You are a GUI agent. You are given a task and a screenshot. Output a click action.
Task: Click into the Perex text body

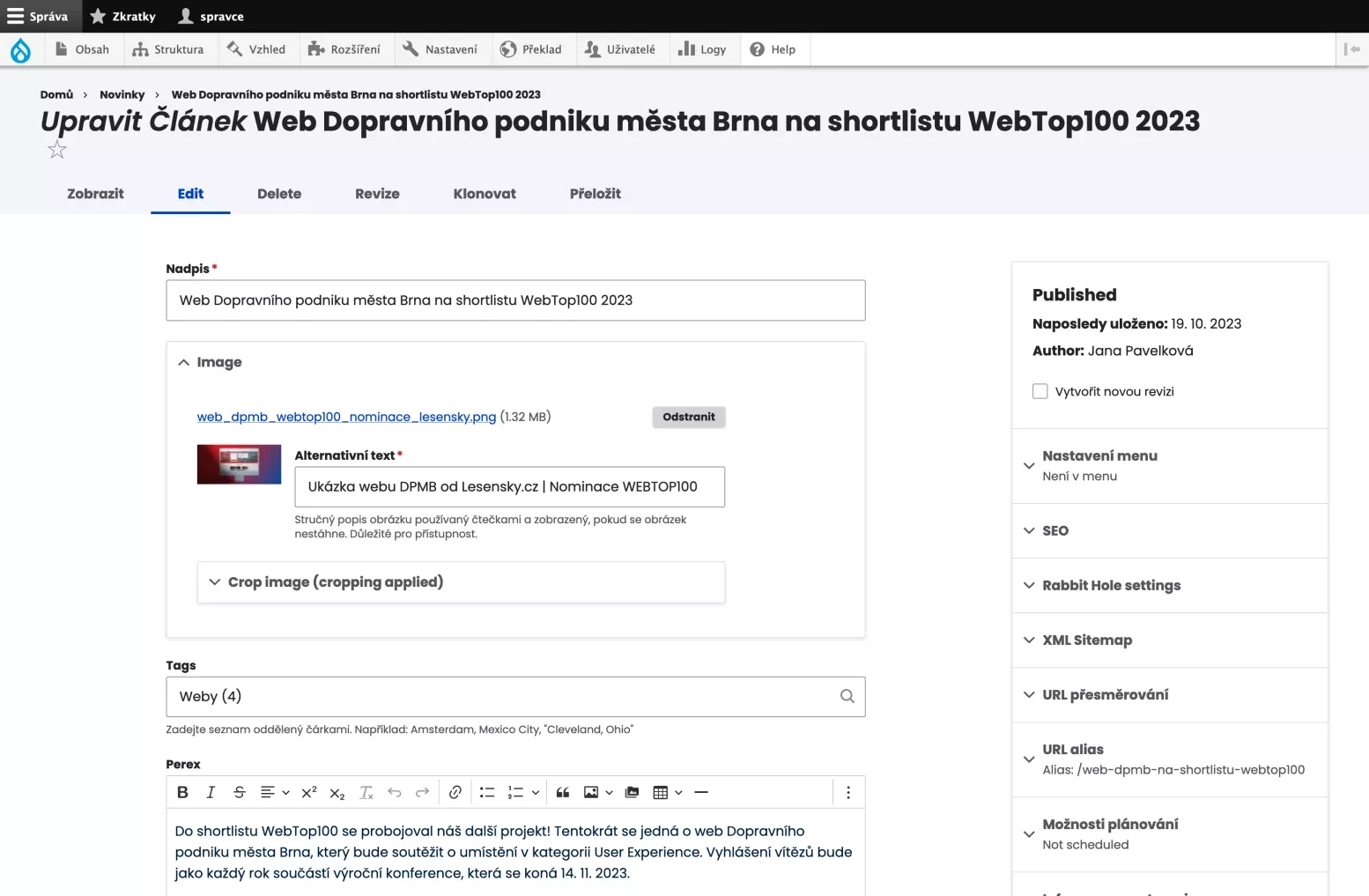(x=515, y=852)
